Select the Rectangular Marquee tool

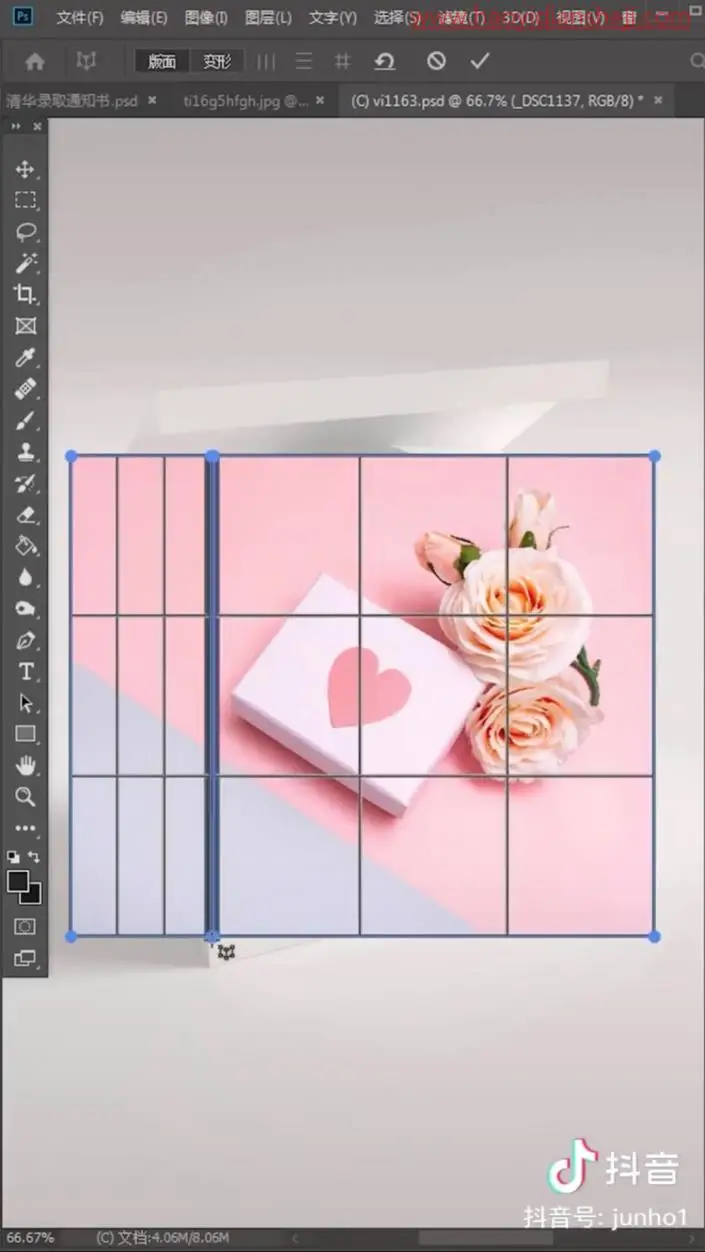tap(25, 200)
